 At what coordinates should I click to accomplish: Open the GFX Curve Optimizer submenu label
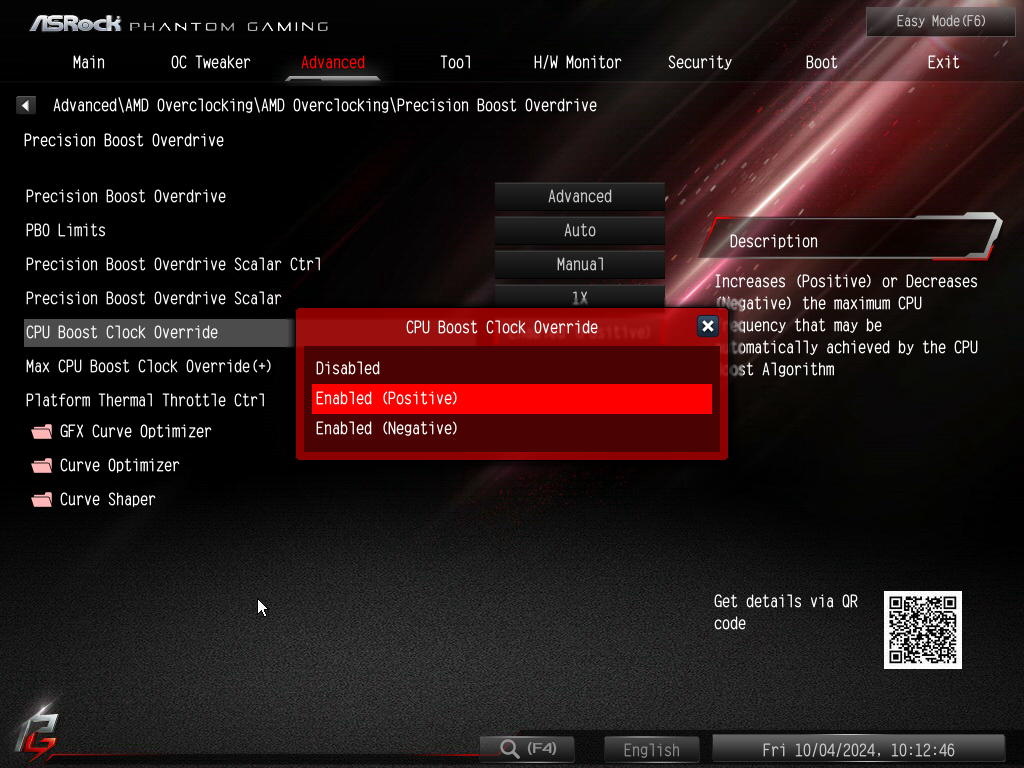136,432
